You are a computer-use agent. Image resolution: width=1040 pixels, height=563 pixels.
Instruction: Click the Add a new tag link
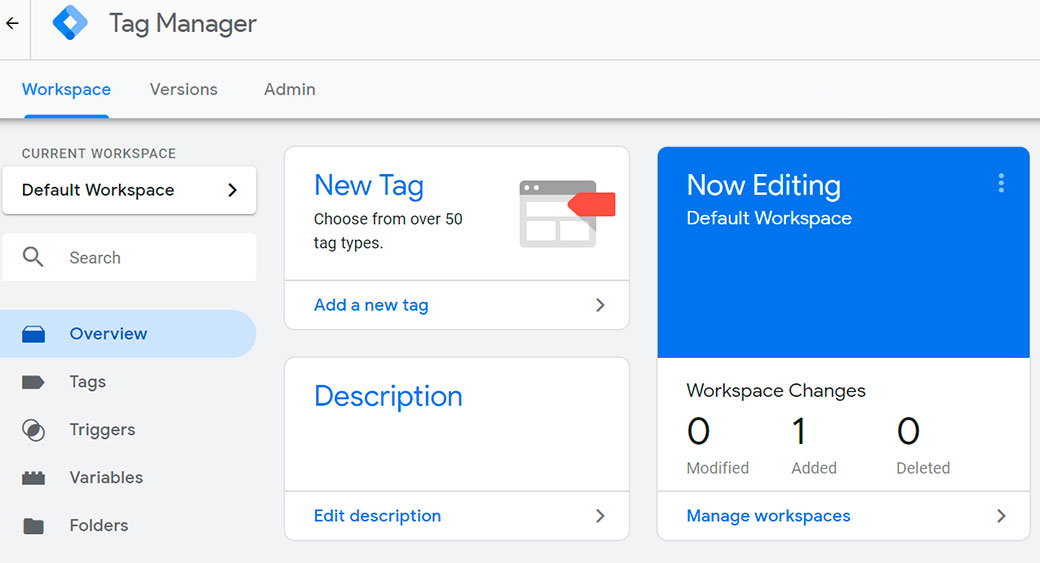click(371, 305)
